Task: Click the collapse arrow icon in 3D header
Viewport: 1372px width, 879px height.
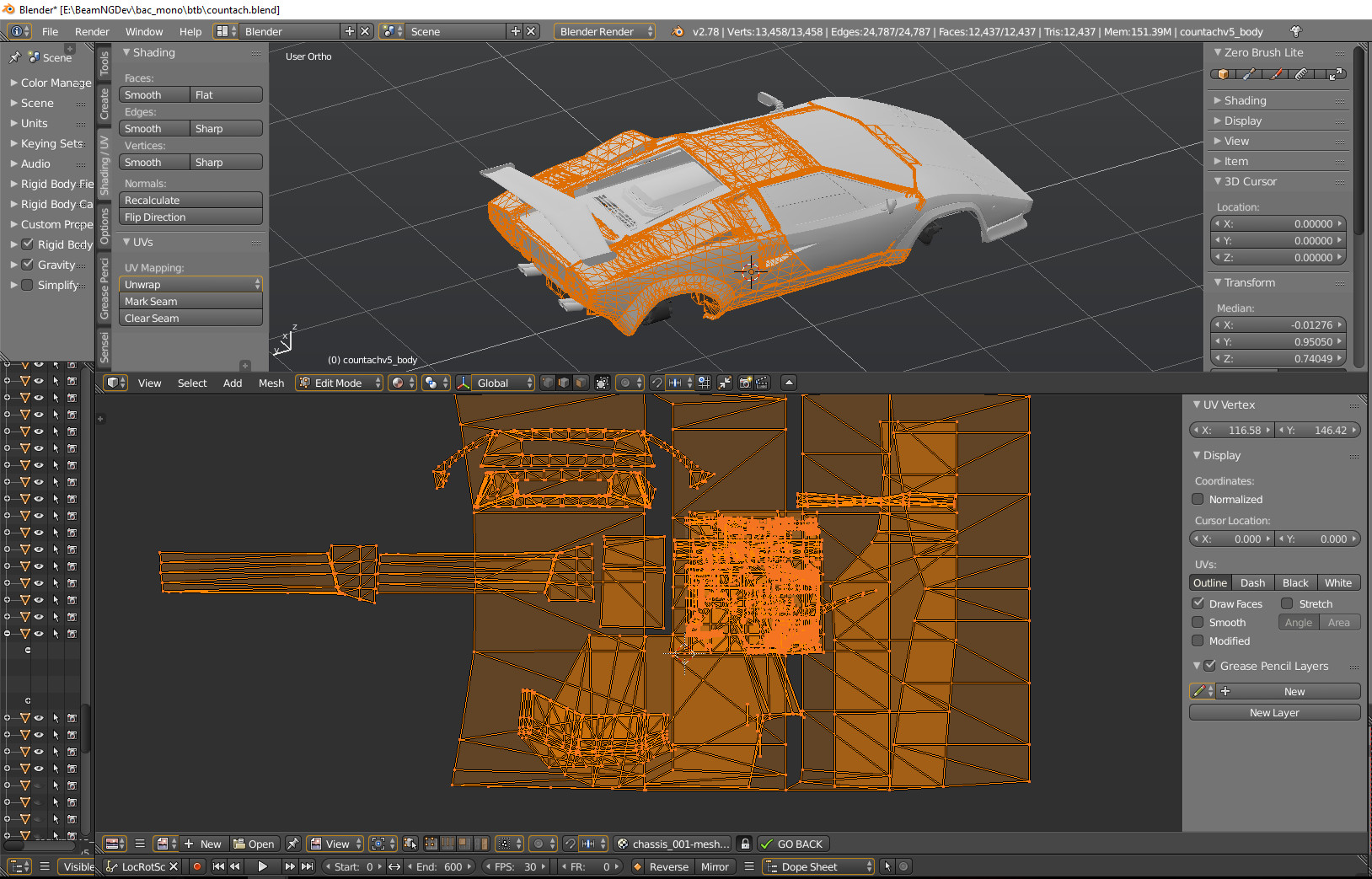Action: pyautogui.click(x=789, y=383)
